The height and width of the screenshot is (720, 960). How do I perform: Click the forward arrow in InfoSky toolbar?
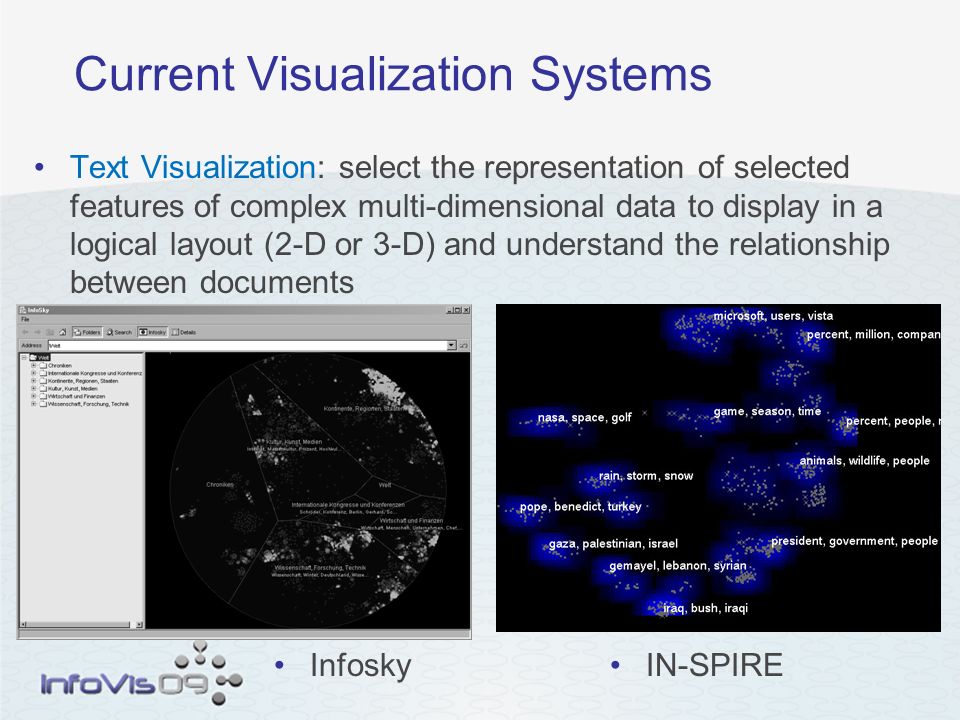(37, 332)
